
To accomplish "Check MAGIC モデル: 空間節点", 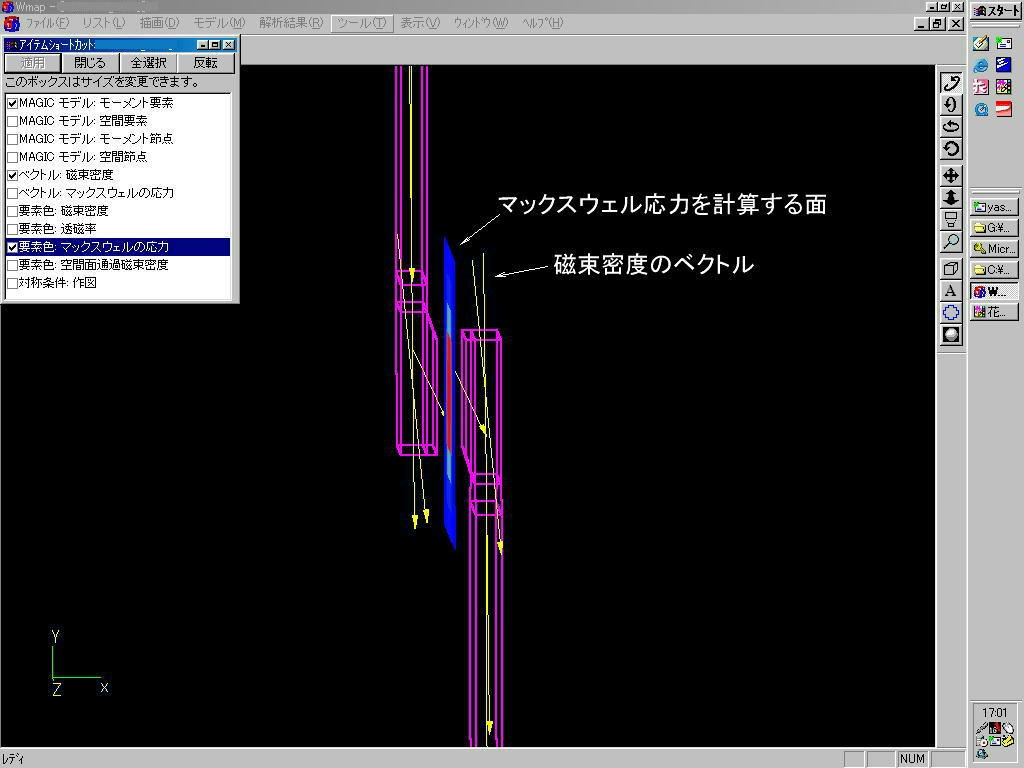I will (12, 157).
